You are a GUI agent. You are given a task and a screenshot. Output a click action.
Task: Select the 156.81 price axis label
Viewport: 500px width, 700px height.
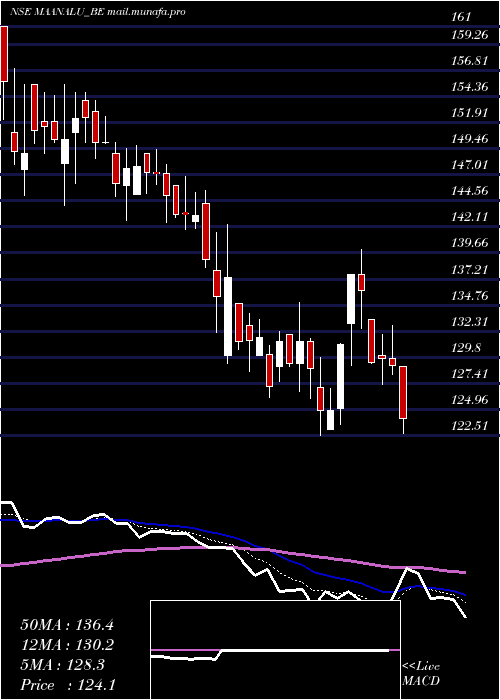click(470, 60)
